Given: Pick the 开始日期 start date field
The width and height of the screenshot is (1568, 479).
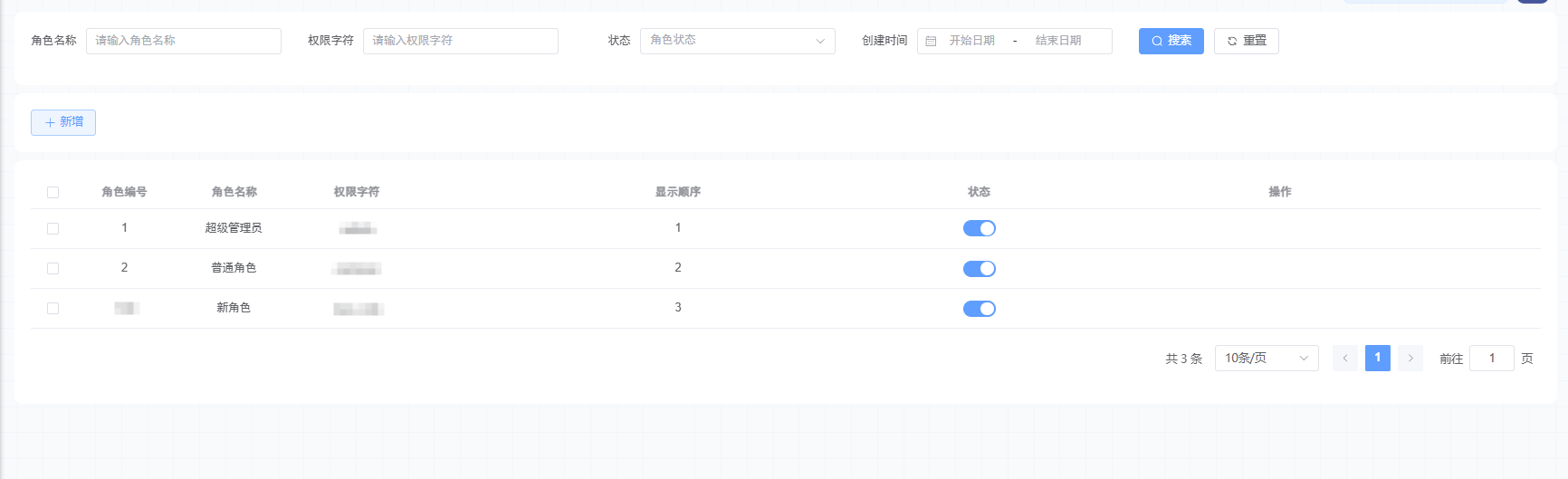Looking at the screenshot, I should click(x=971, y=41).
